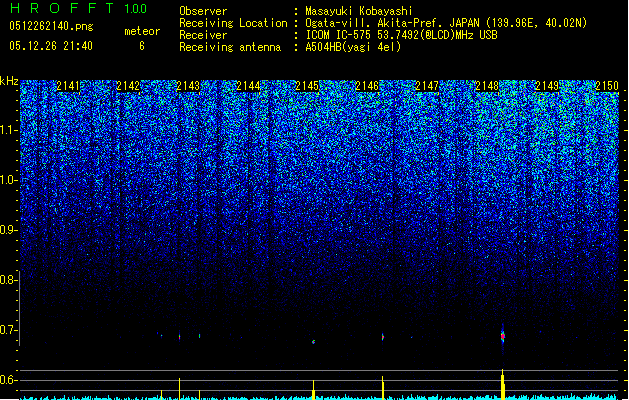Screen dimensions: 629x400
Task: Click the strong meteor echo just after 2148
Action: 503,336
